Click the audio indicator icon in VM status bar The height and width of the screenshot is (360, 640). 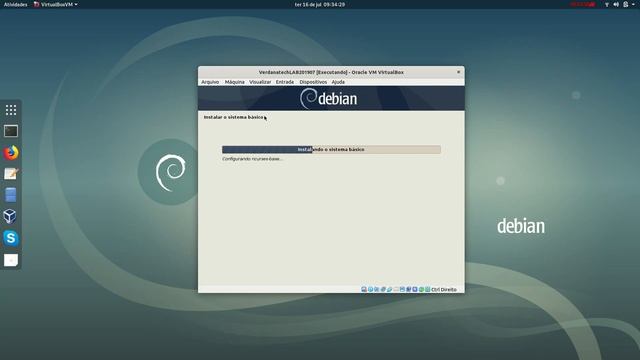[x=377, y=289]
